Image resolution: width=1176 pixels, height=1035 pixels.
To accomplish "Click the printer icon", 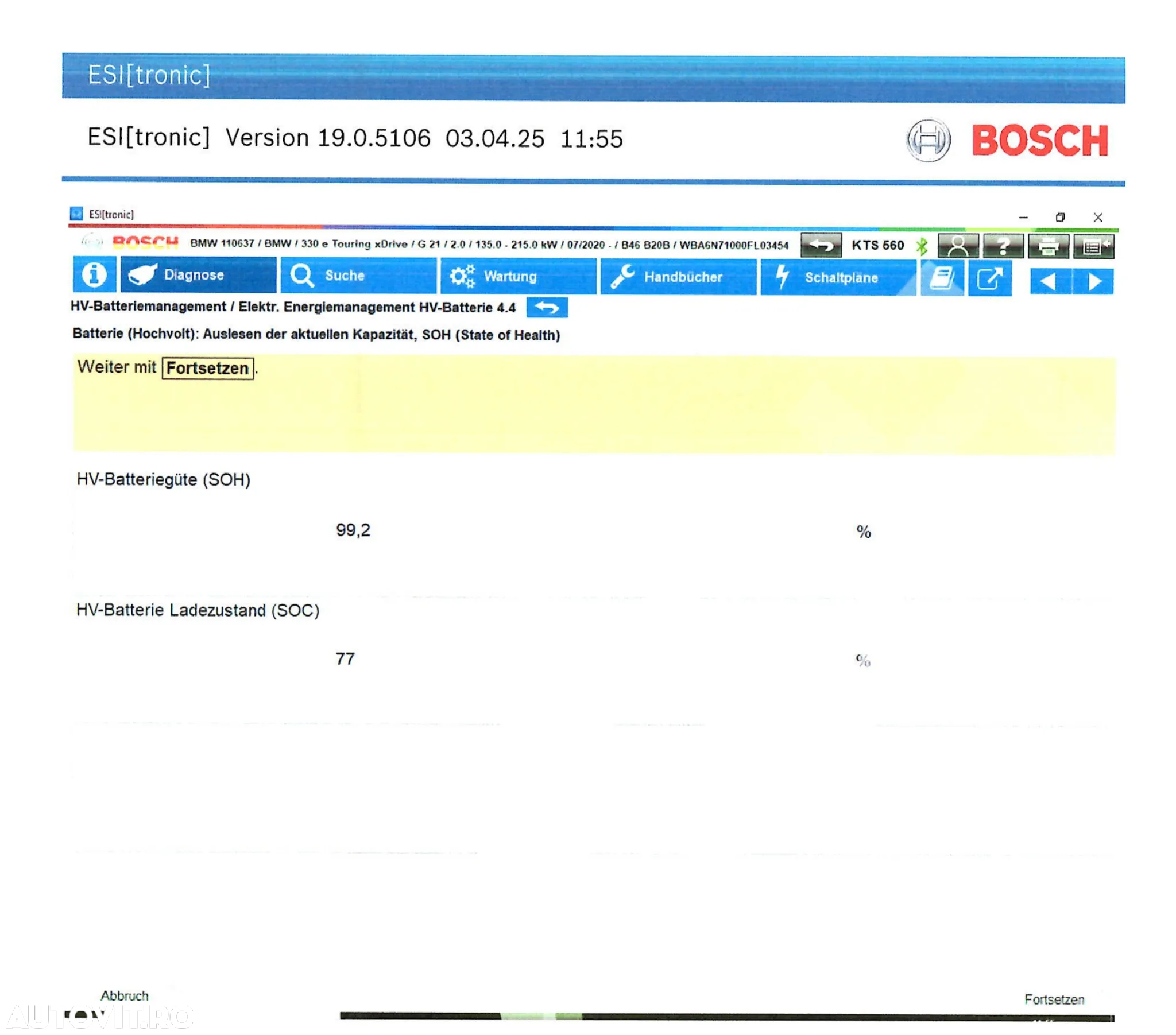I will tap(1049, 247).
